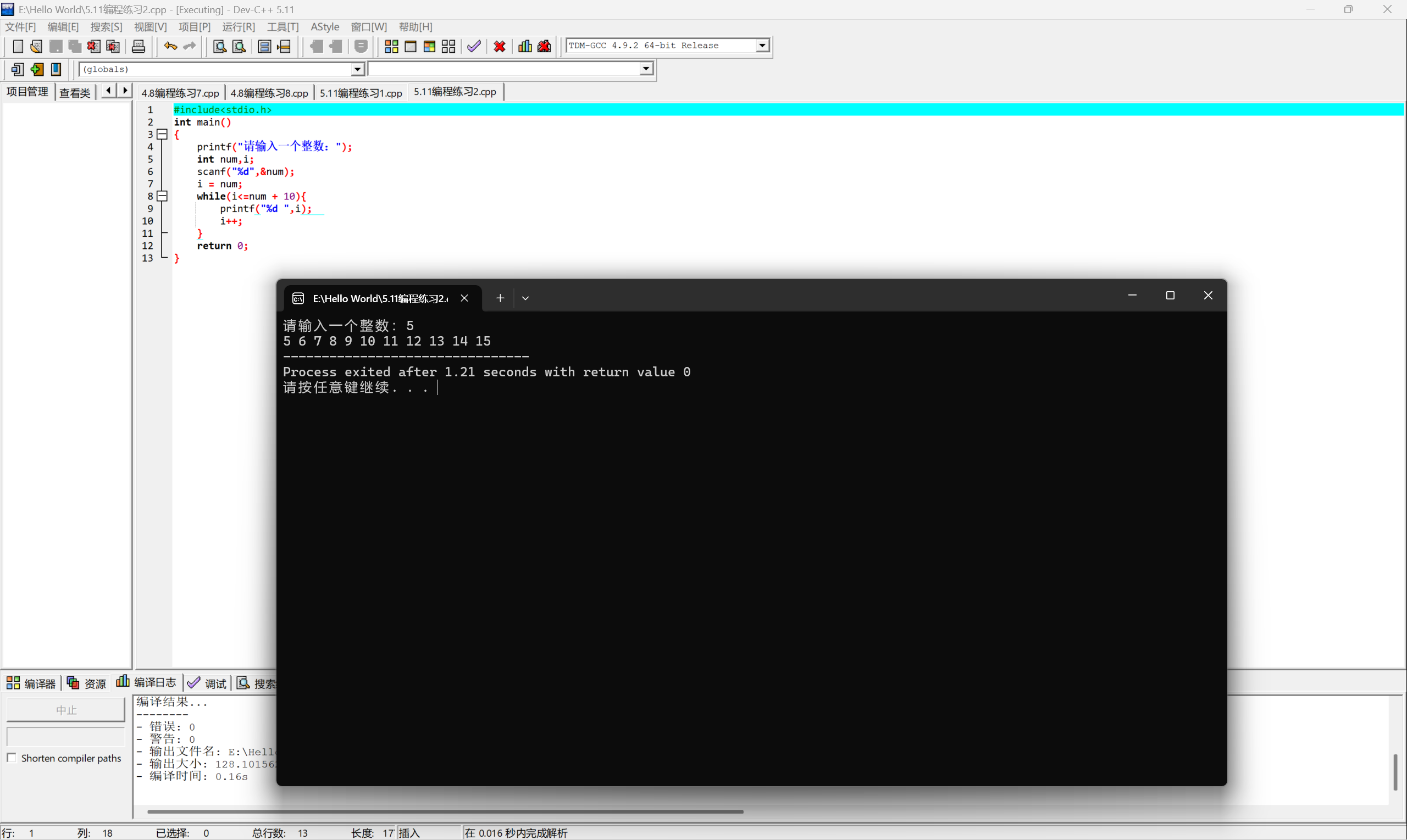Click the bar chart Profile Analysis icon
Image resolution: width=1407 pixels, height=840 pixels.
point(525,46)
